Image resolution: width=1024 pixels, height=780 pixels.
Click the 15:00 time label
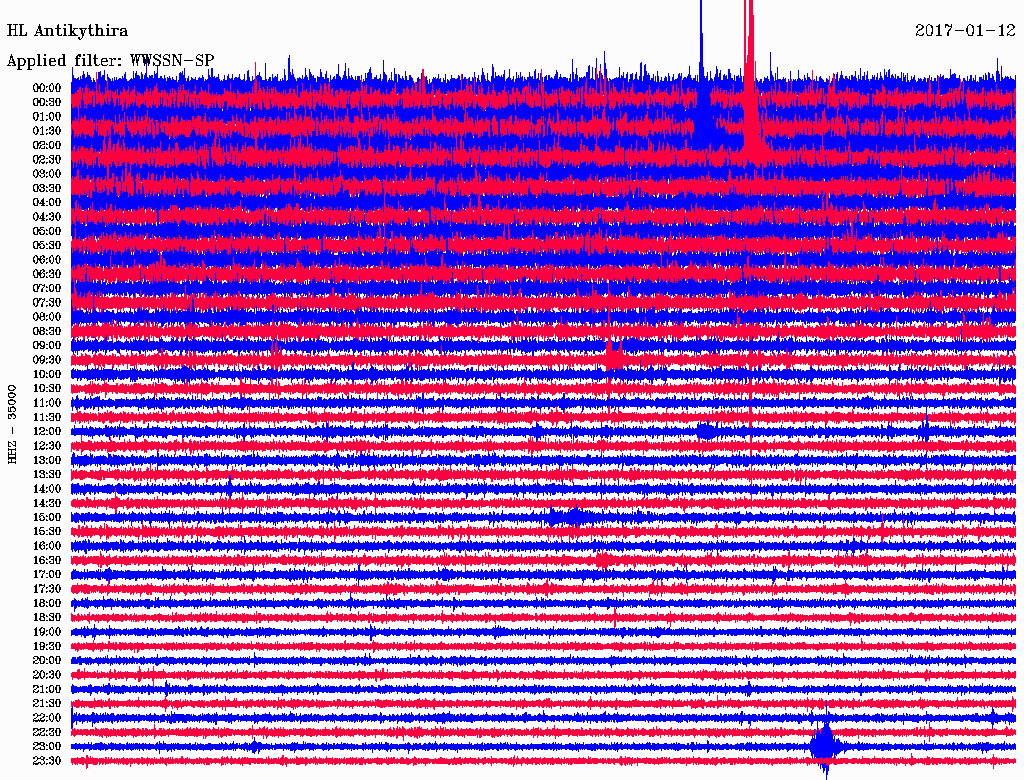[x=47, y=517]
